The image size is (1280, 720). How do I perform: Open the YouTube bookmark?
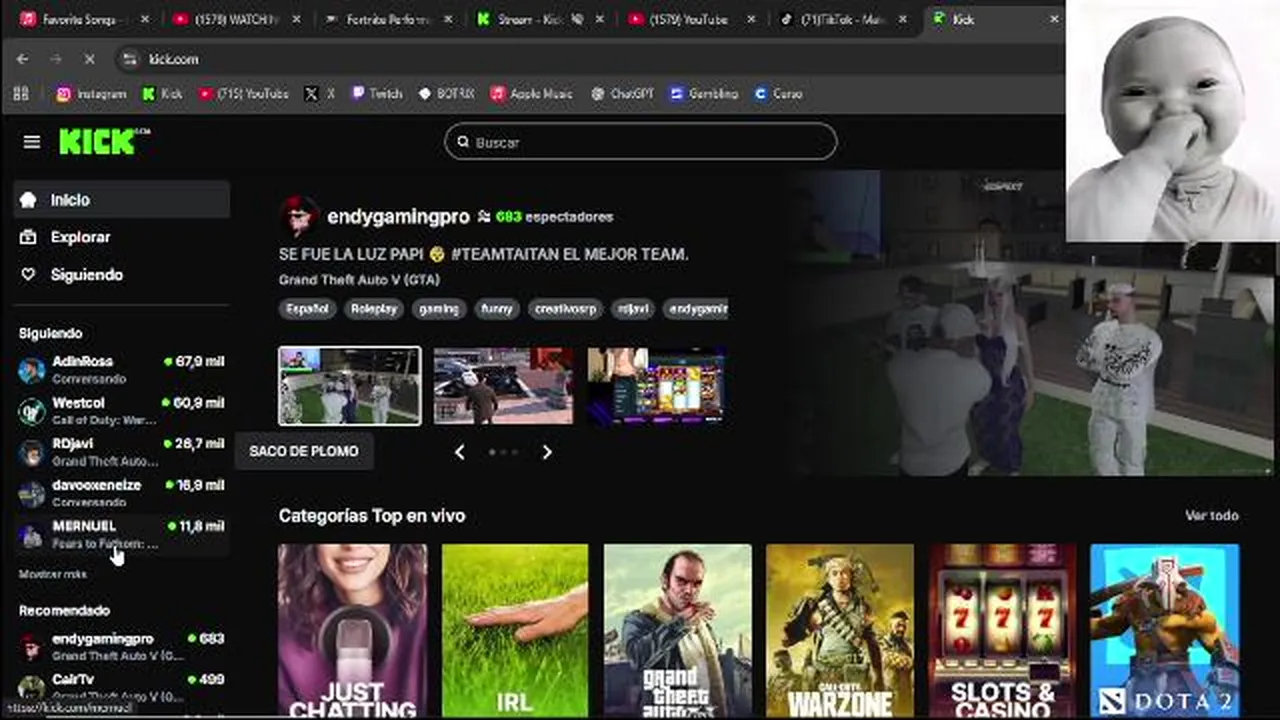click(x=243, y=93)
